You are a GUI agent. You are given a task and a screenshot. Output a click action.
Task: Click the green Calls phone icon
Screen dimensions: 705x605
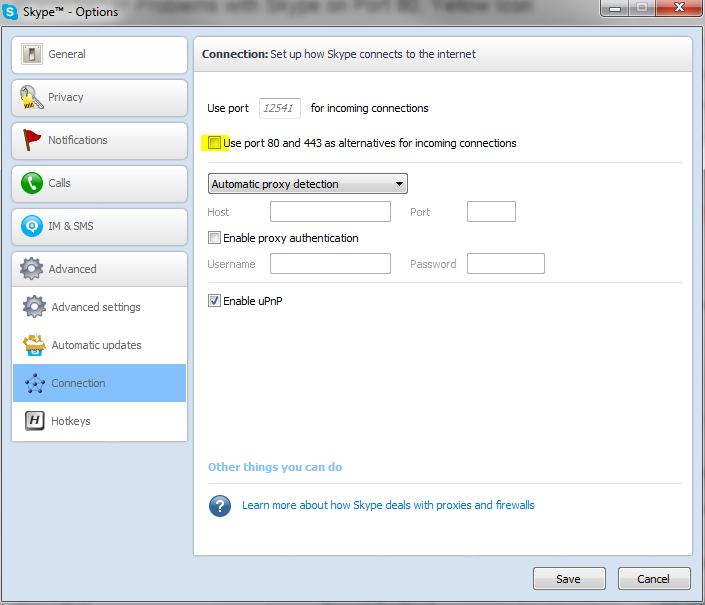(x=32, y=183)
